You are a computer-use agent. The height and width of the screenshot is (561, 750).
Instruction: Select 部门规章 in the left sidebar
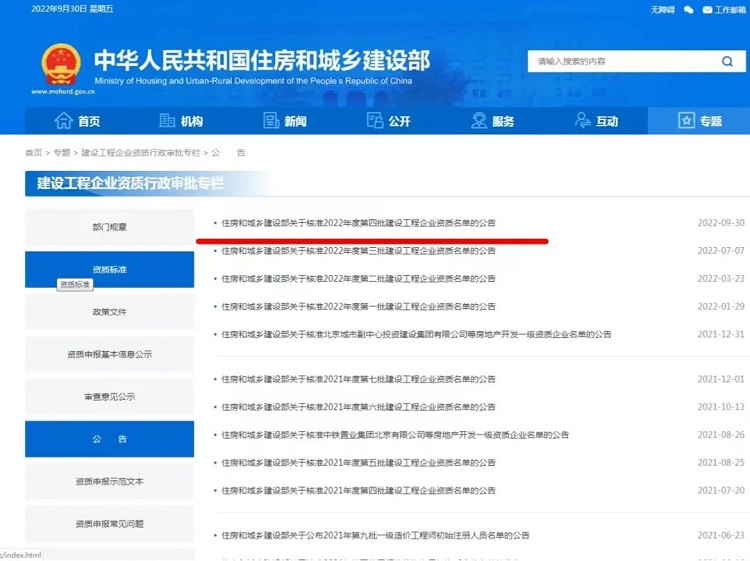coord(109,227)
